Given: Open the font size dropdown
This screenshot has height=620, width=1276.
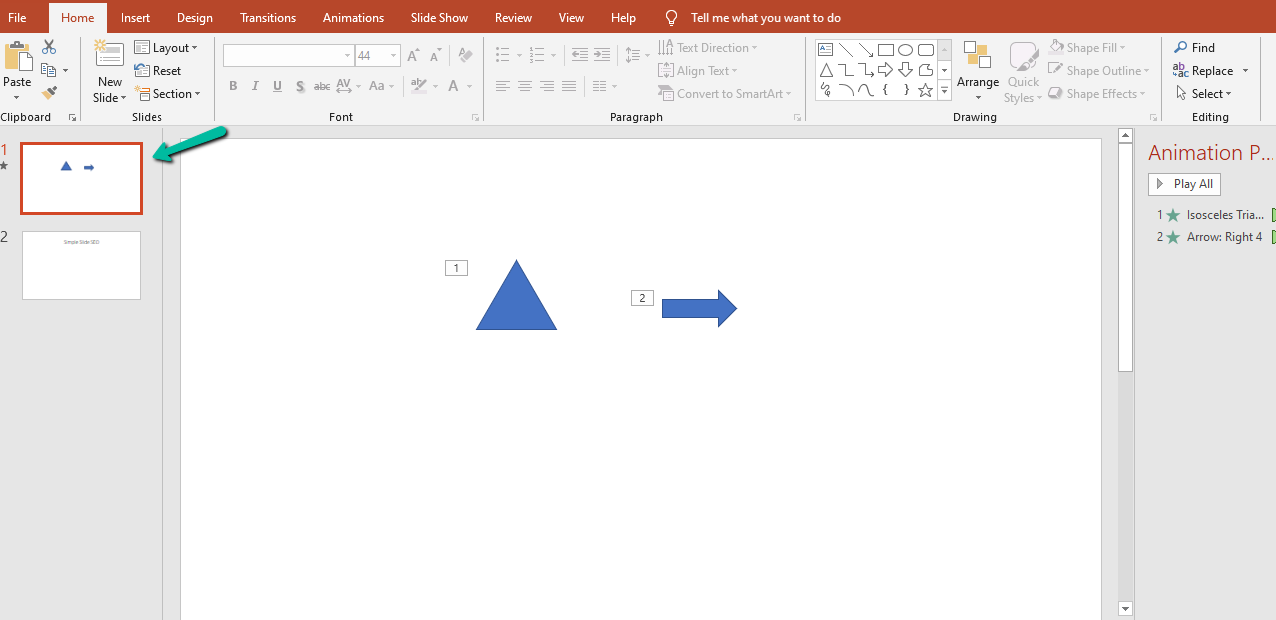Looking at the screenshot, I should [x=391, y=55].
